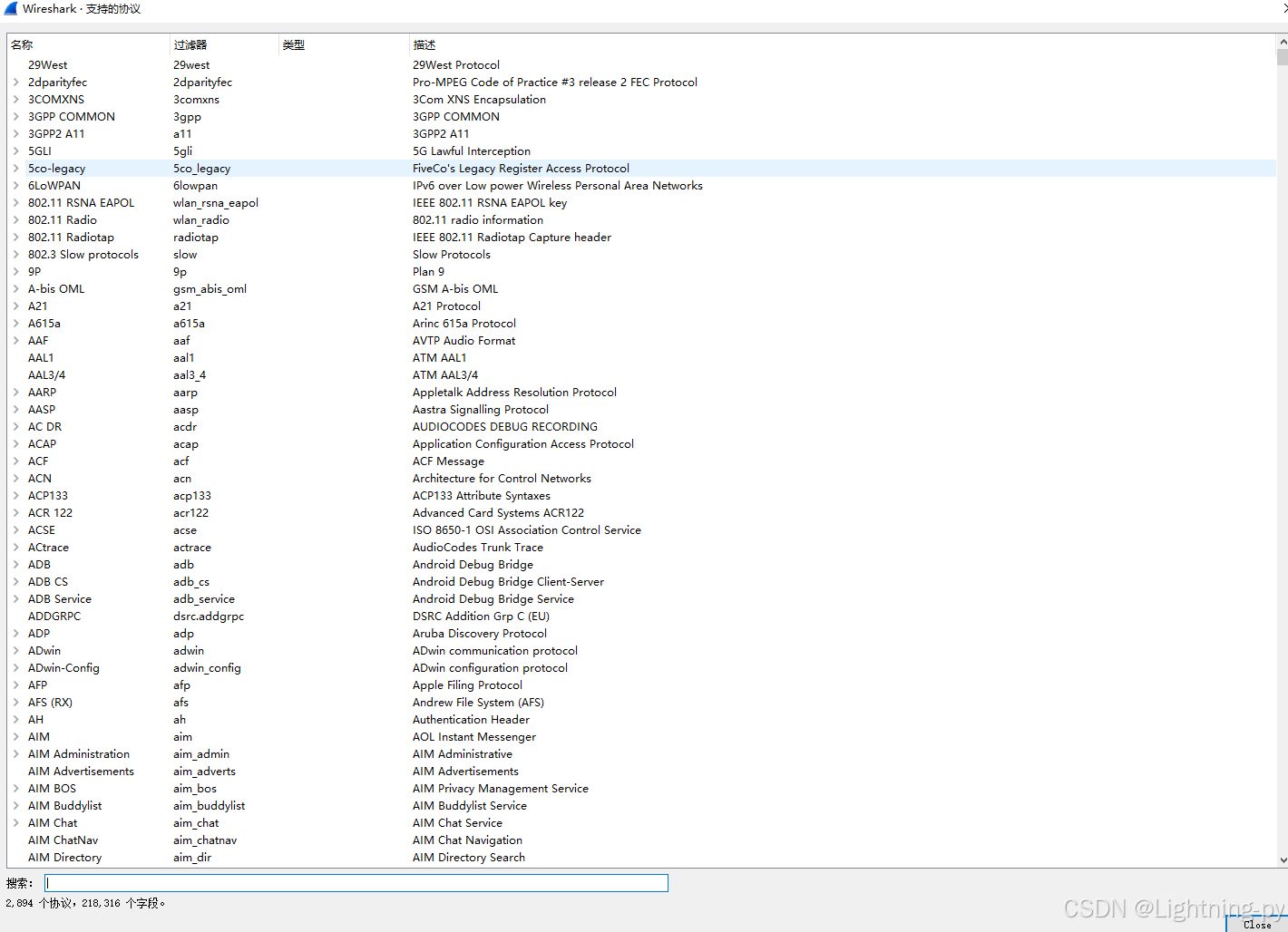Select the ADDGRPC protocol row
1288x932 pixels.
coord(54,616)
